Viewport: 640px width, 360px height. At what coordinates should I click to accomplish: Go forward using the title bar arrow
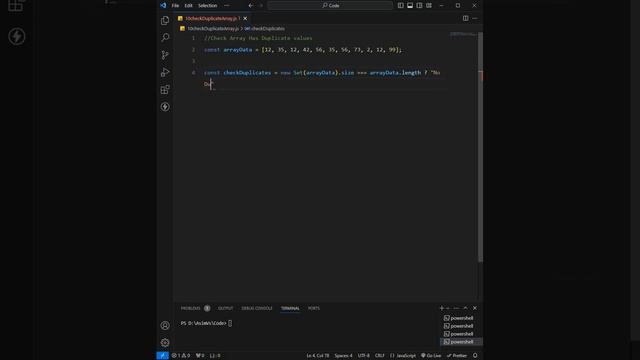pyautogui.click(x=261, y=5)
